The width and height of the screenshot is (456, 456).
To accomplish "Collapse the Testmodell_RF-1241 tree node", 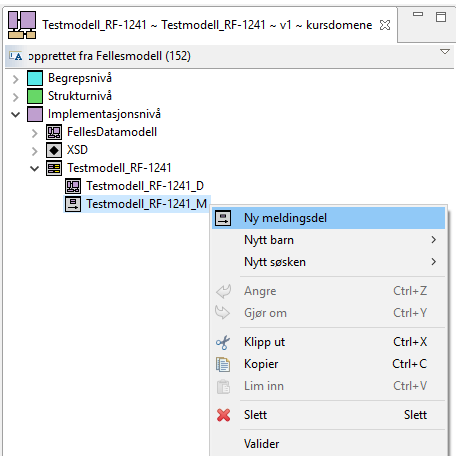I will click(34, 169).
